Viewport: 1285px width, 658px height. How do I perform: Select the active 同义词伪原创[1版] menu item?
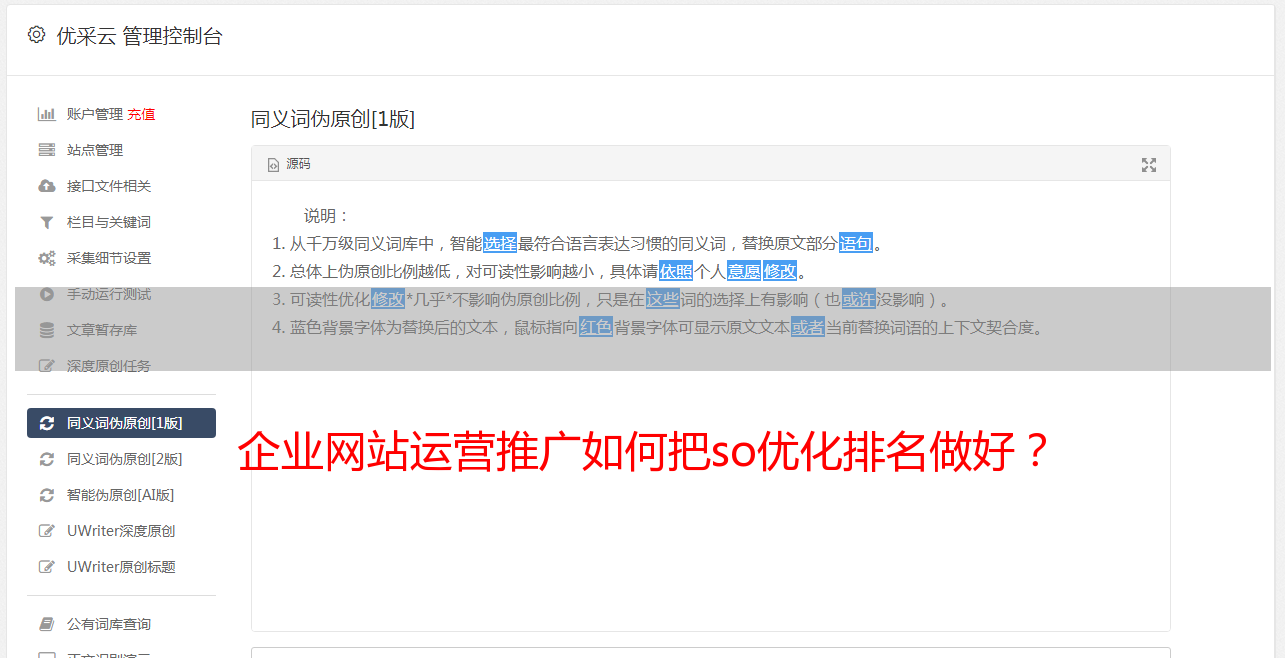click(x=121, y=423)
